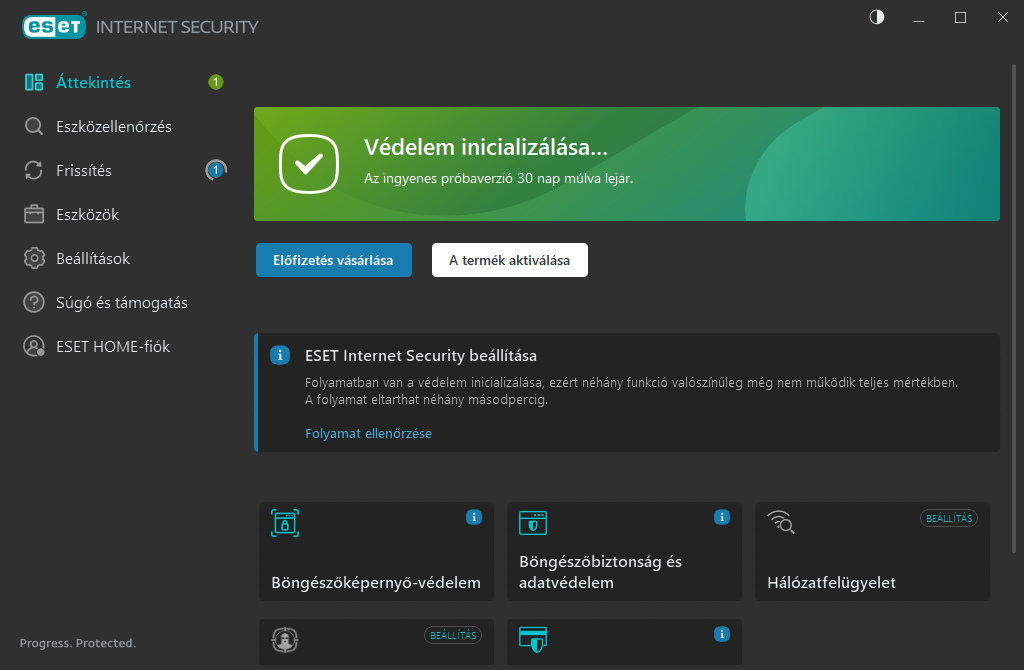
Task: Click the info badge on Böngészőbiztonság és adatvédelem tile
Action: (722, 517)
